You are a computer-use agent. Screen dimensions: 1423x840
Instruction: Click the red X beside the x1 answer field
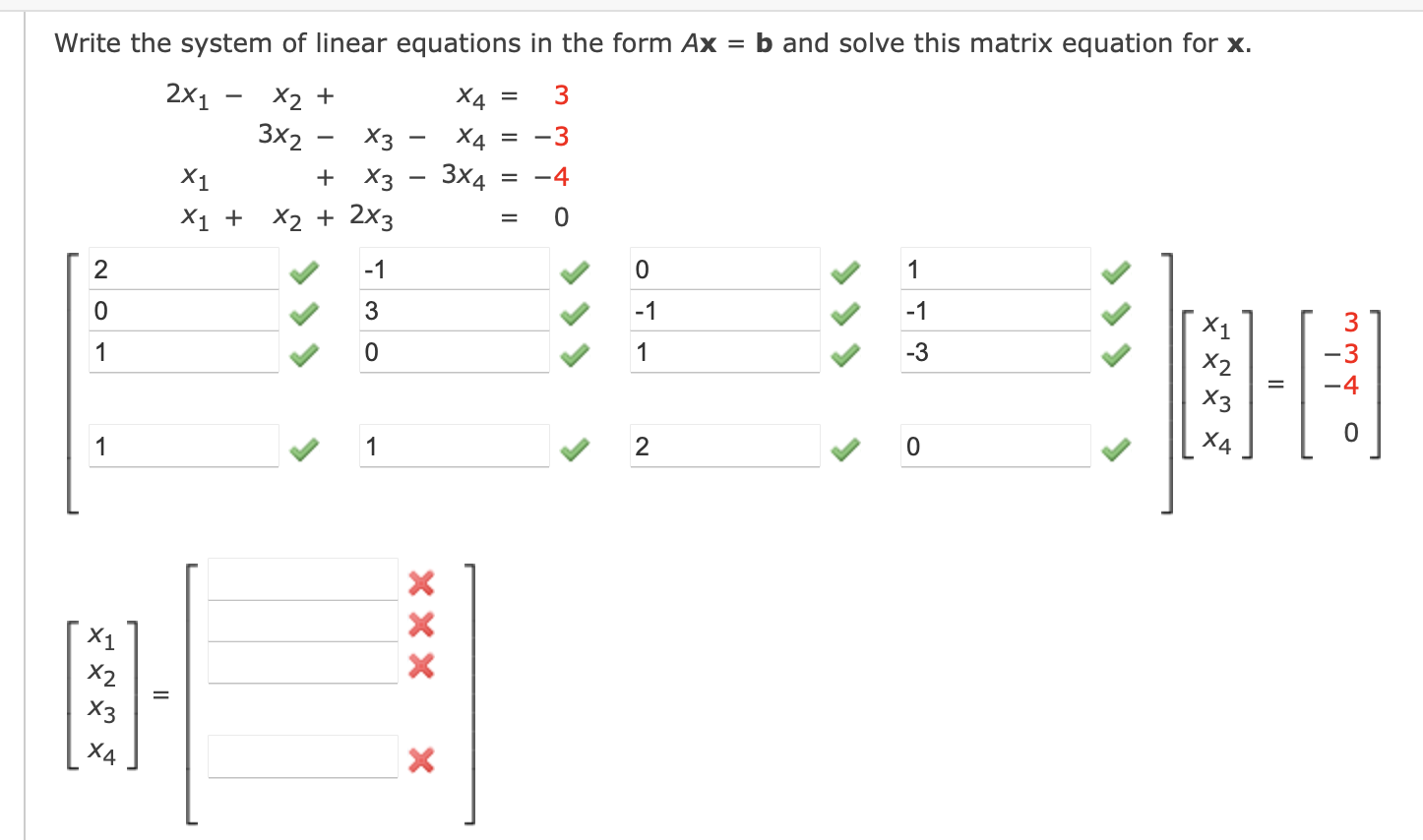click(421, 583)
